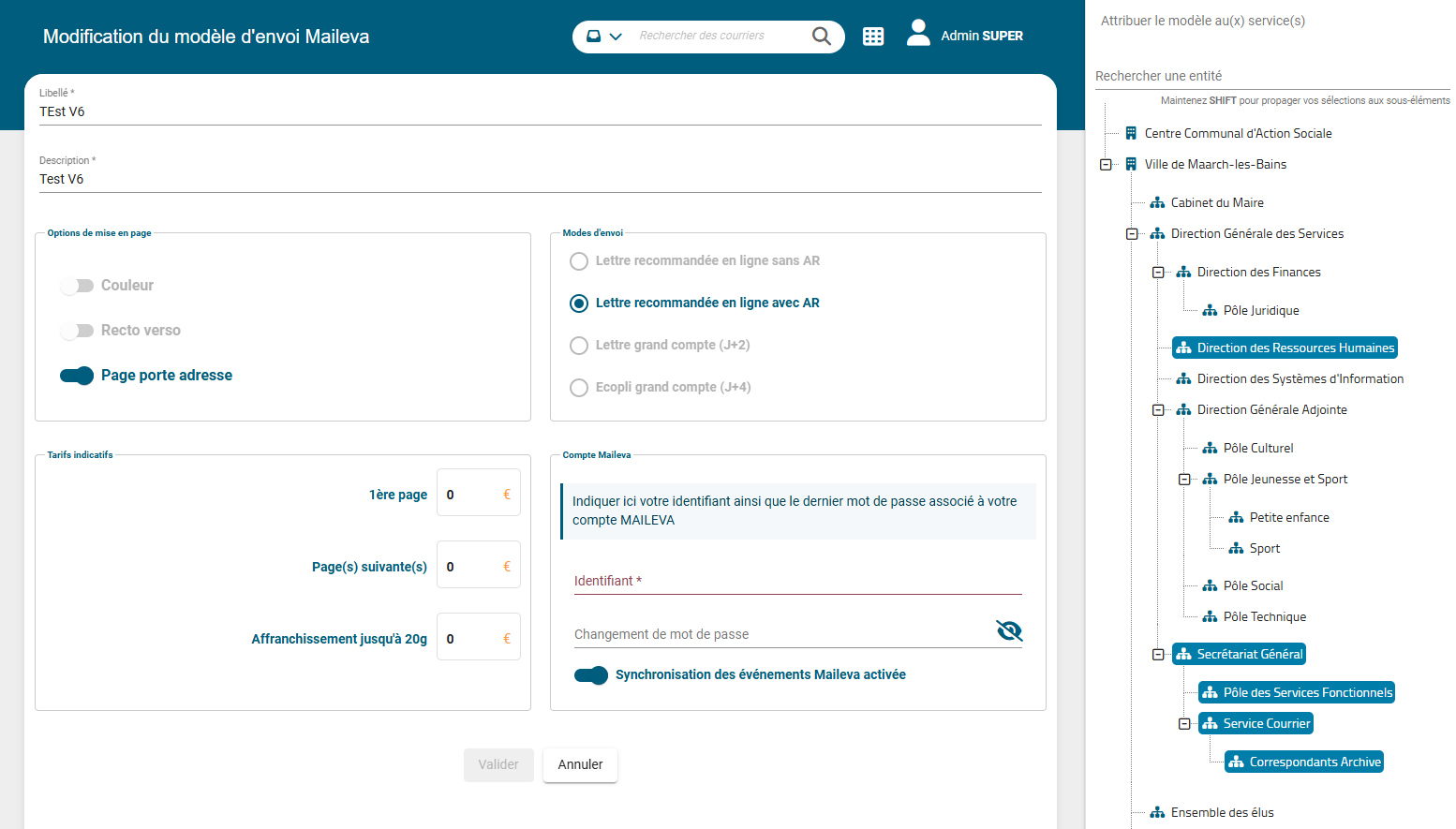
Task: Click the org icon of Correspondants Archive
Action: (1236, 762)
